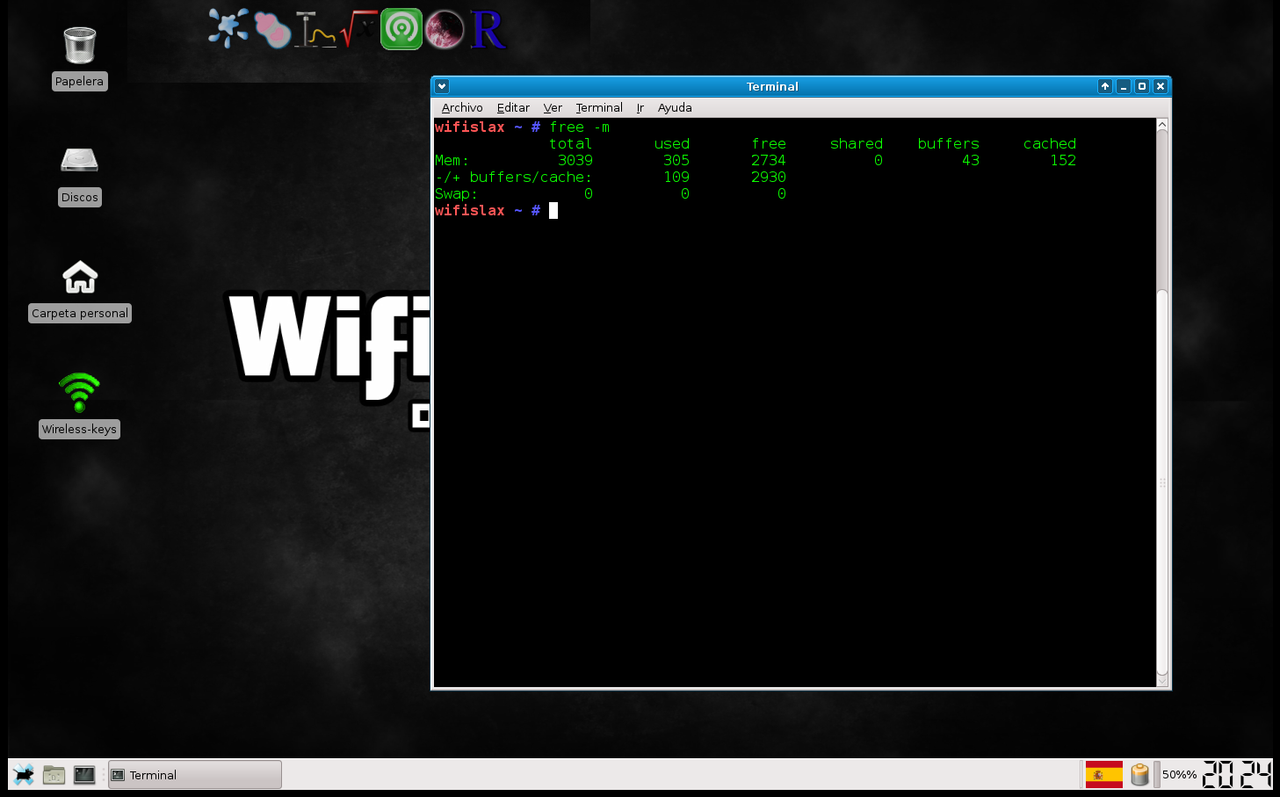Open the Ir menu in the Terminal

pyautogui.click(x=640, y=107)
